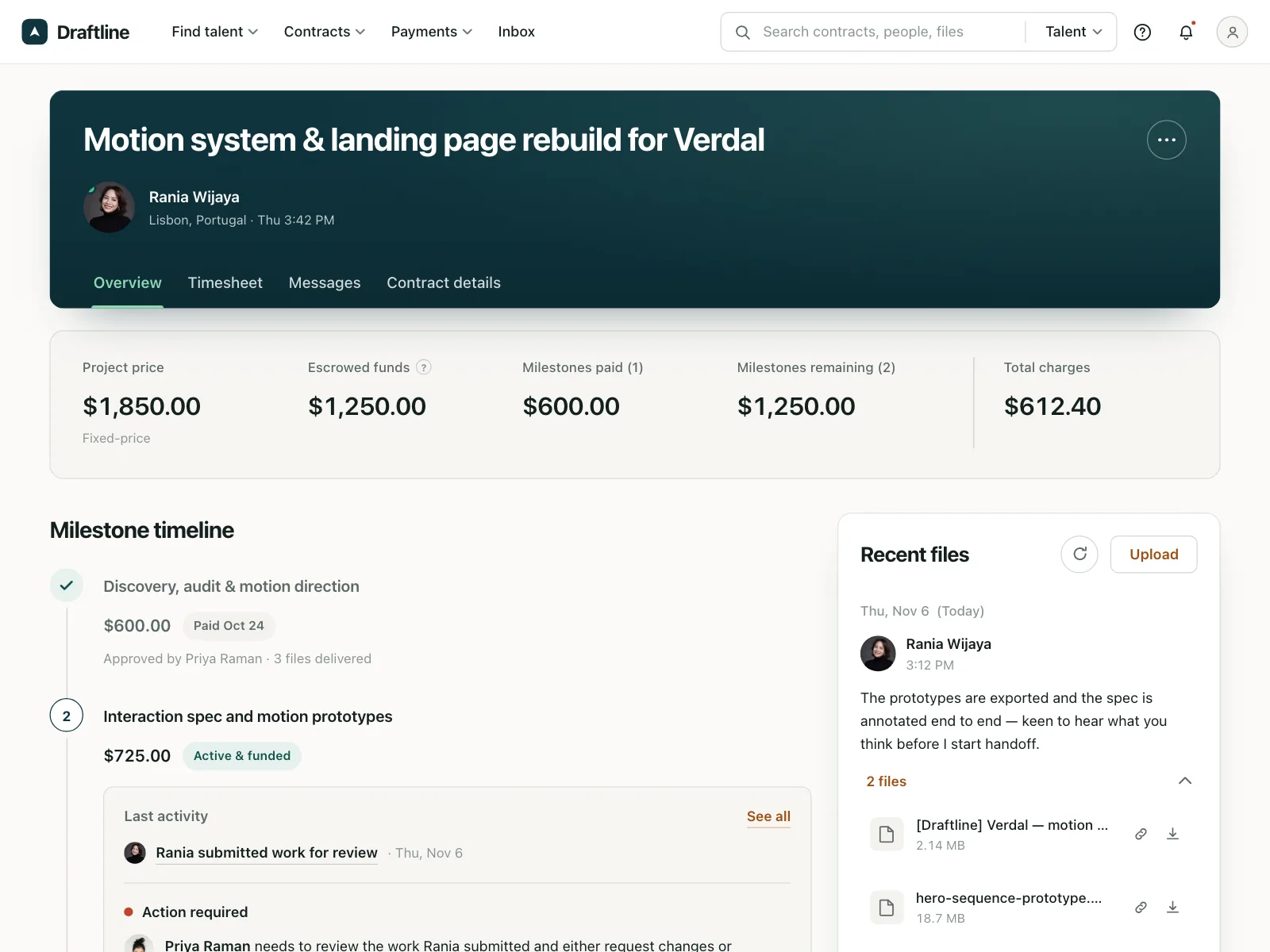Download the Verdal motion file

[1172, 834]
